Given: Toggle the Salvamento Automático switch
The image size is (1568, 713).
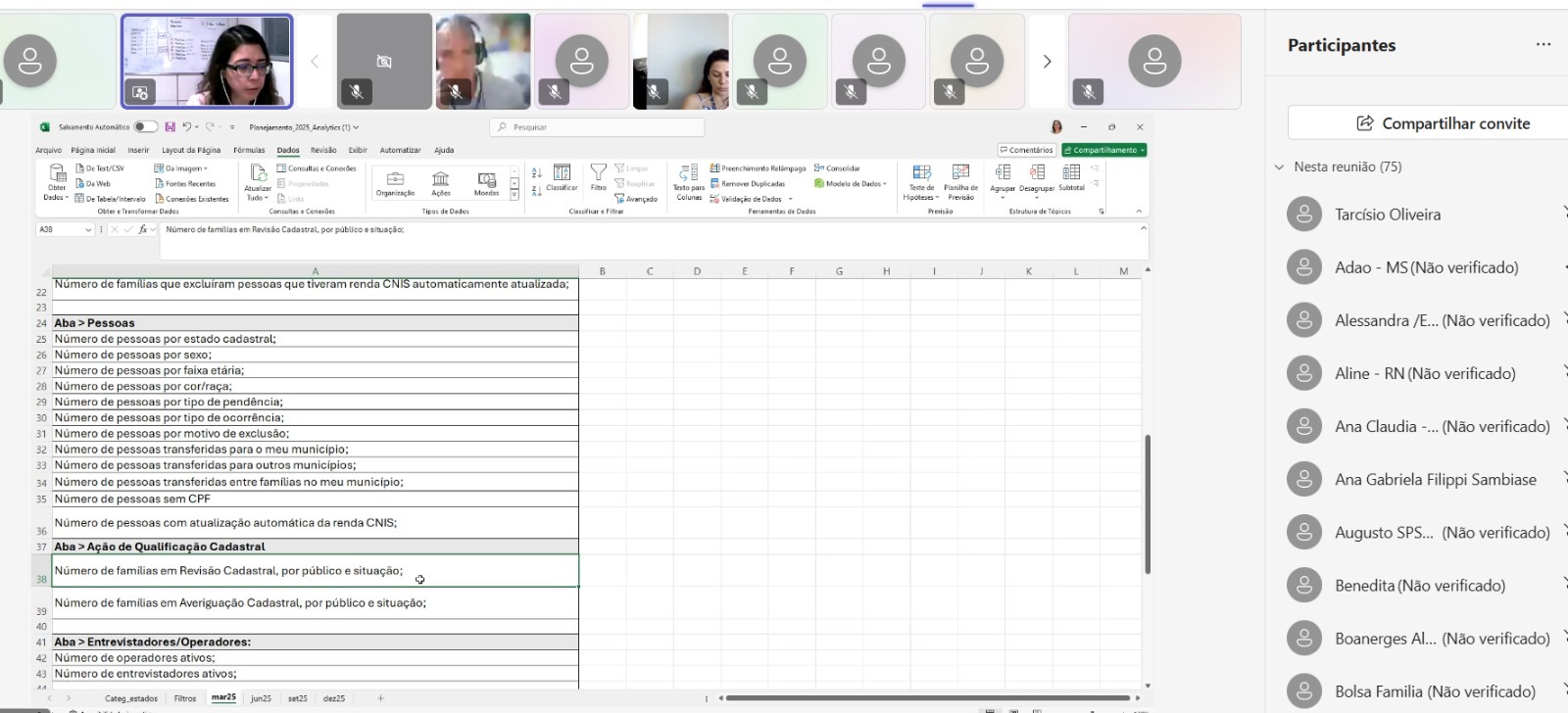Looking at the screenshot, I should point(145,127).
